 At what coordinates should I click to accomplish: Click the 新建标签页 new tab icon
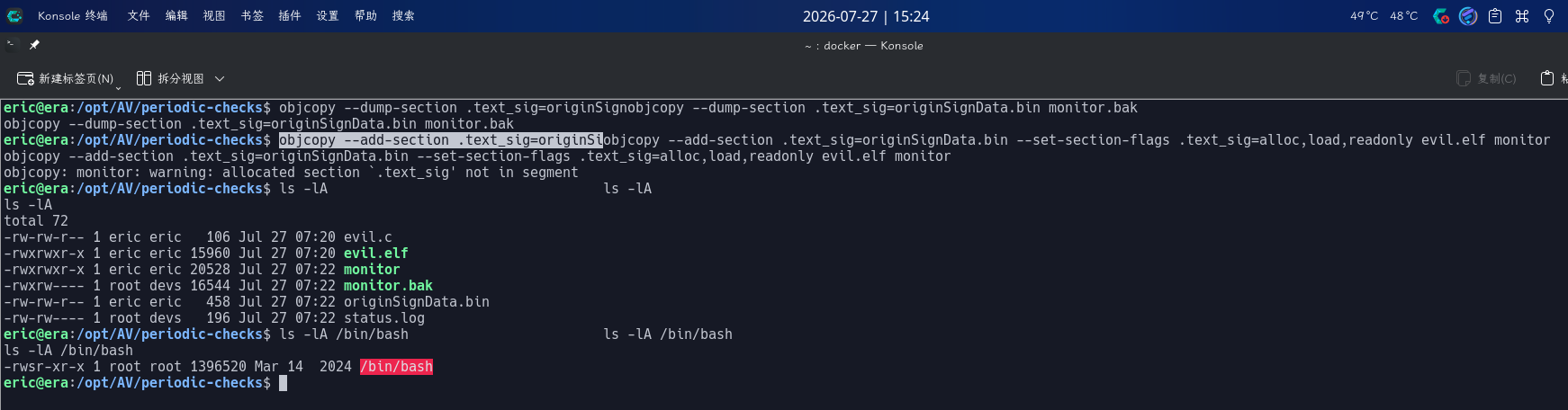(25, 78)
